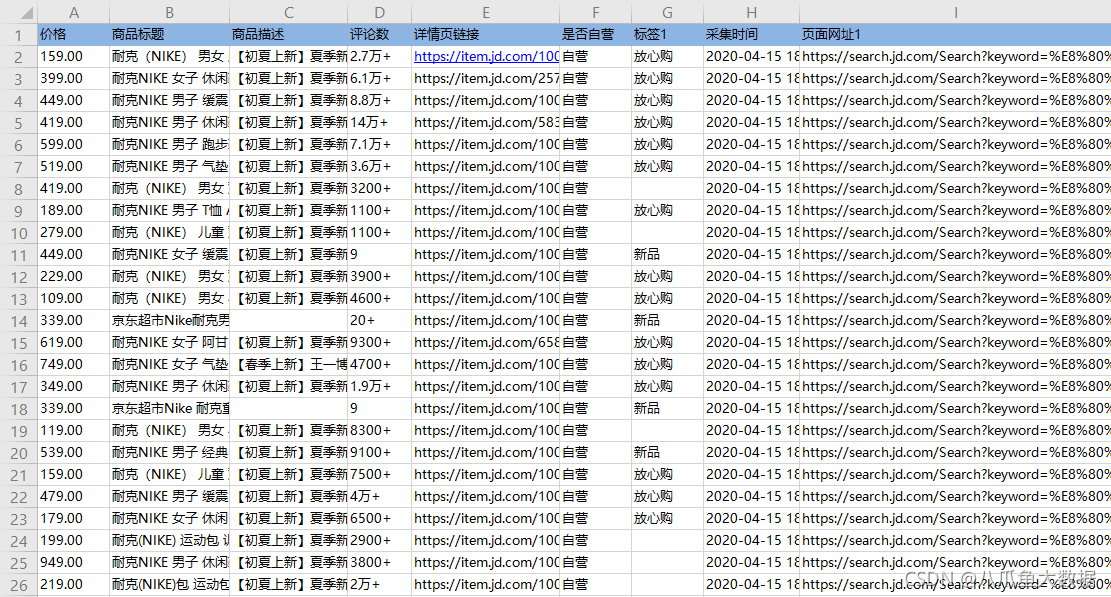This screenshot has height=597, width=1111.
Task: Select the 耐克NIKE 女子 阿甘 title cell
Action: point(170,342)
